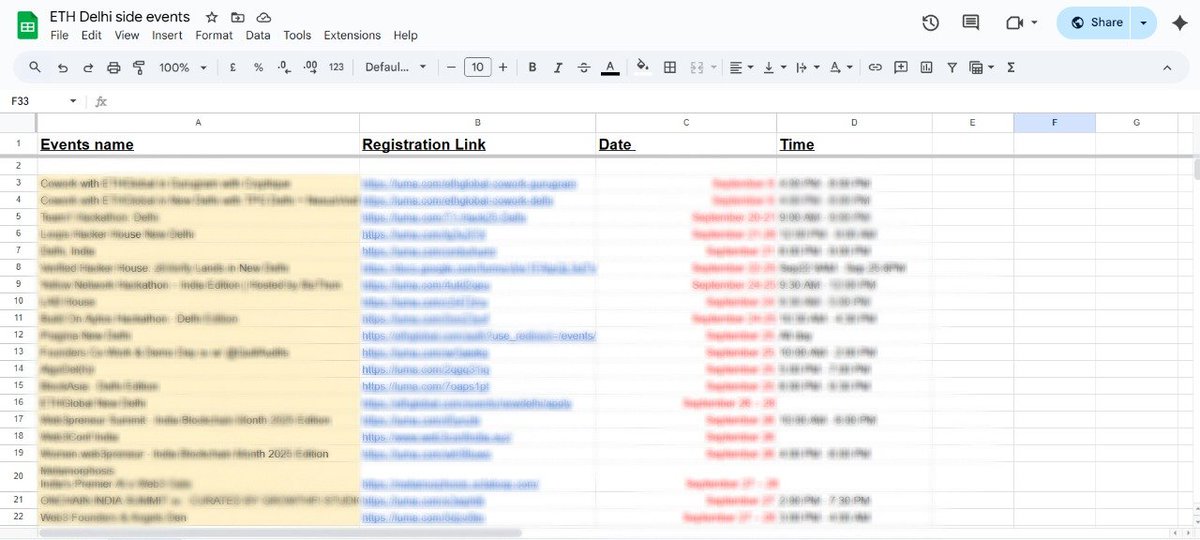
Task: Select column F header
Action: (x=1054, y=122)
